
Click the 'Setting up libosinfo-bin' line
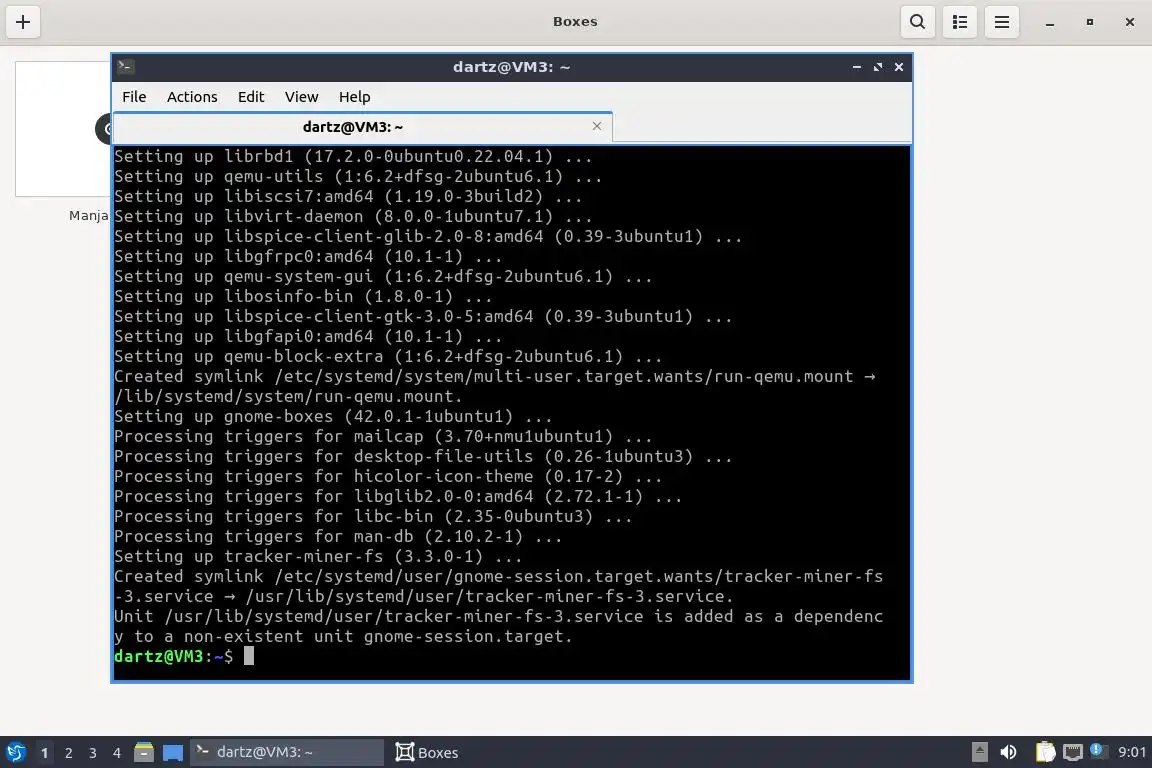[x=303, y=297]
